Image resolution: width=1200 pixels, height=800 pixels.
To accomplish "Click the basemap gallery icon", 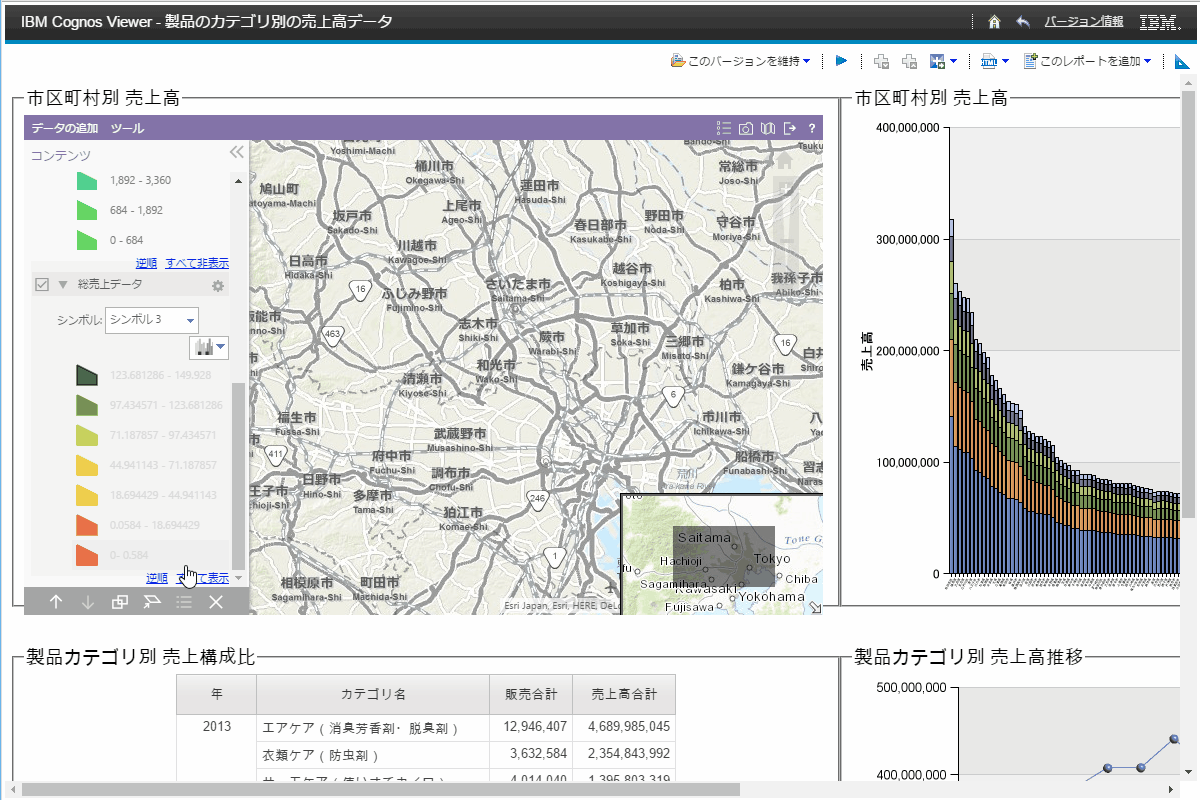I will pyautogui.click(x=768, y=128).
